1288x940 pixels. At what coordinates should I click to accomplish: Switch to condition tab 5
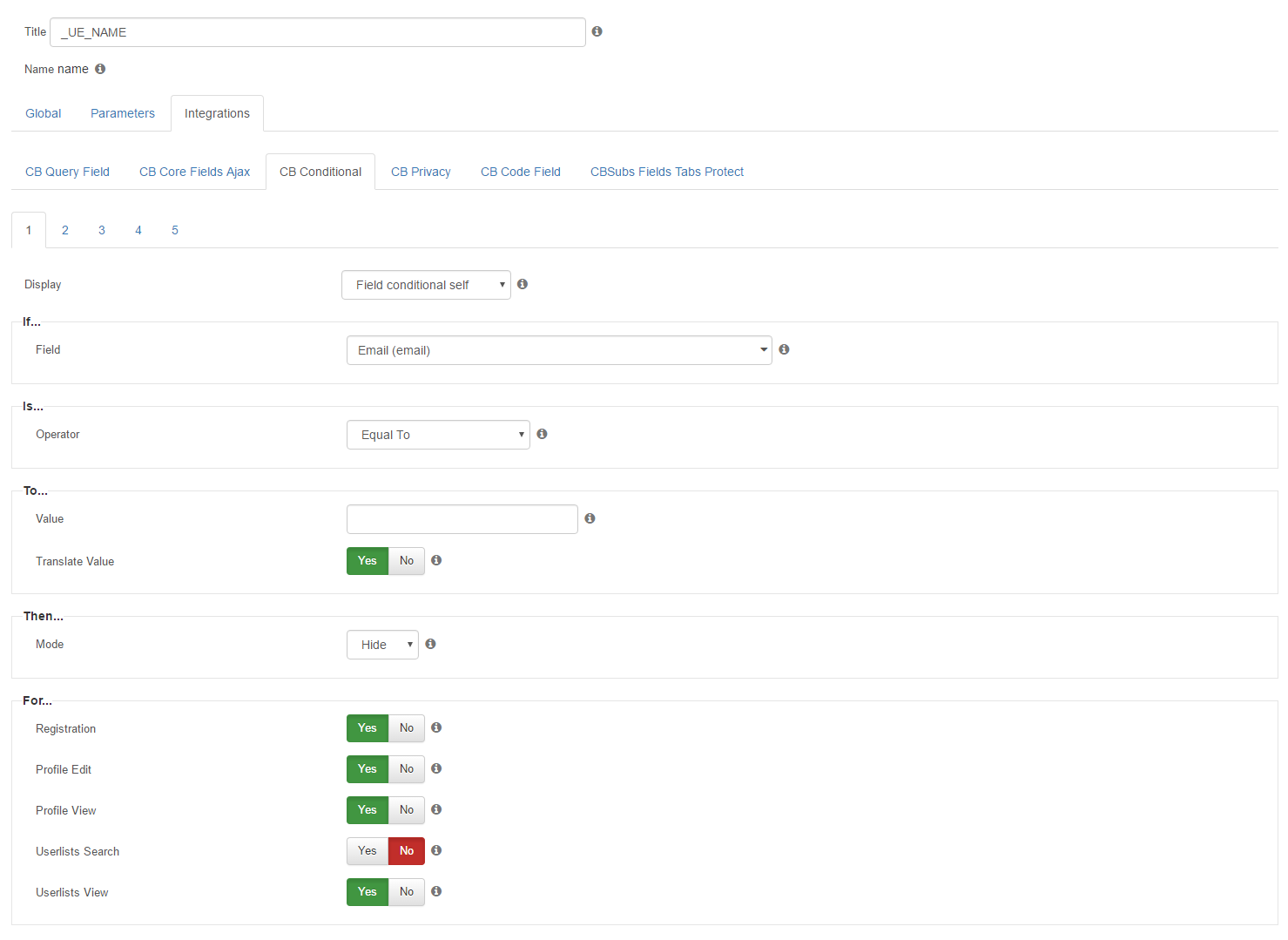point(175,230)
